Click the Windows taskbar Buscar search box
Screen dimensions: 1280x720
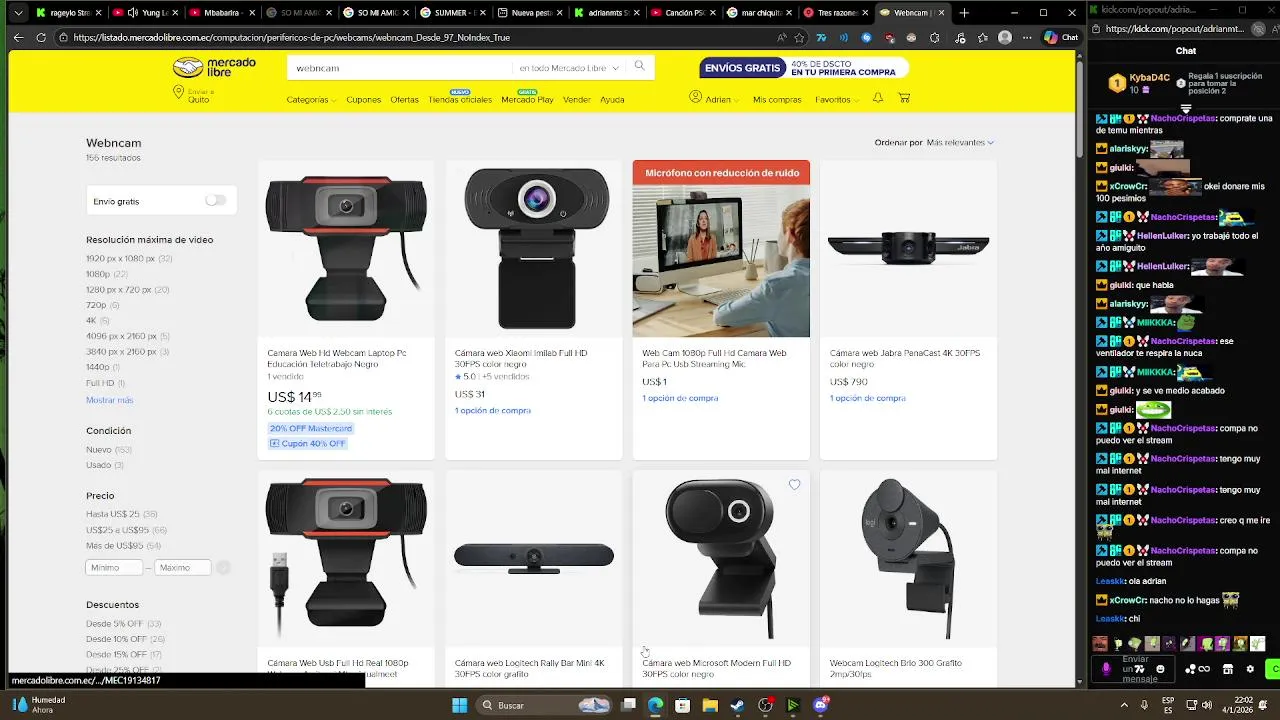coord(545,705)
